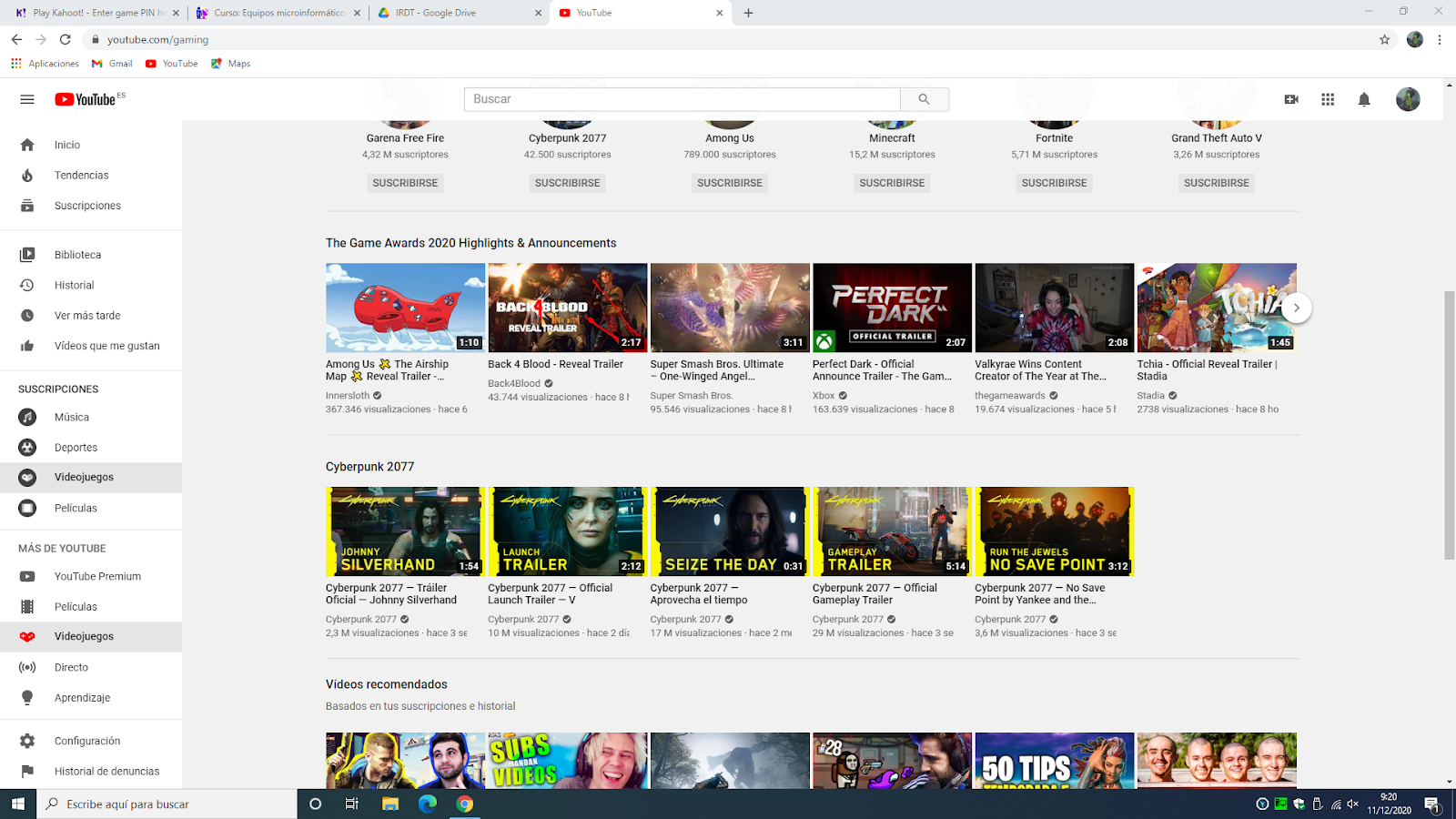Play Among Us The Airship Map video
The height and width of the screenshot is (819, 1456).
pos(405,308)
